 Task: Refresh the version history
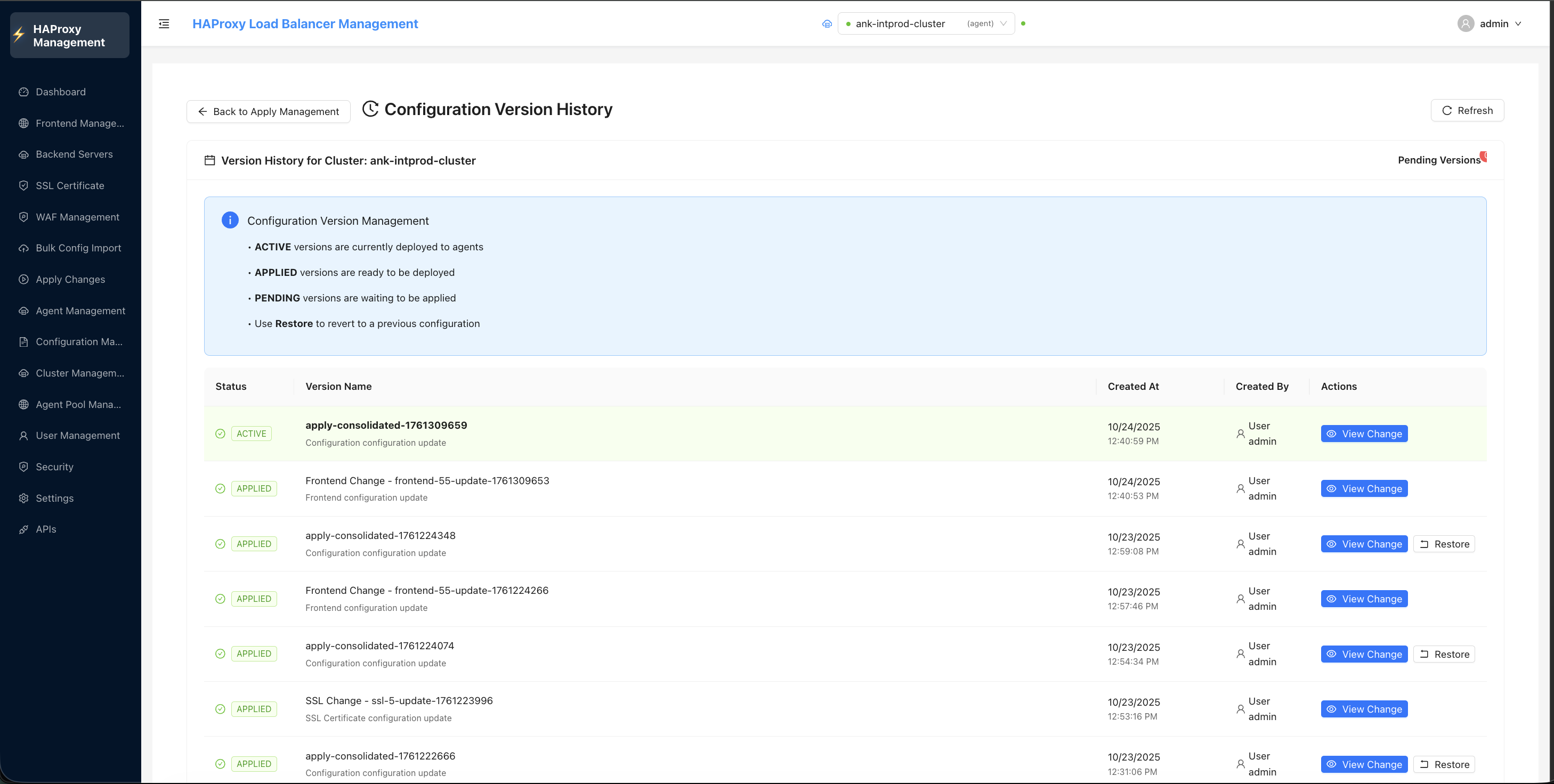[1467, 110]
